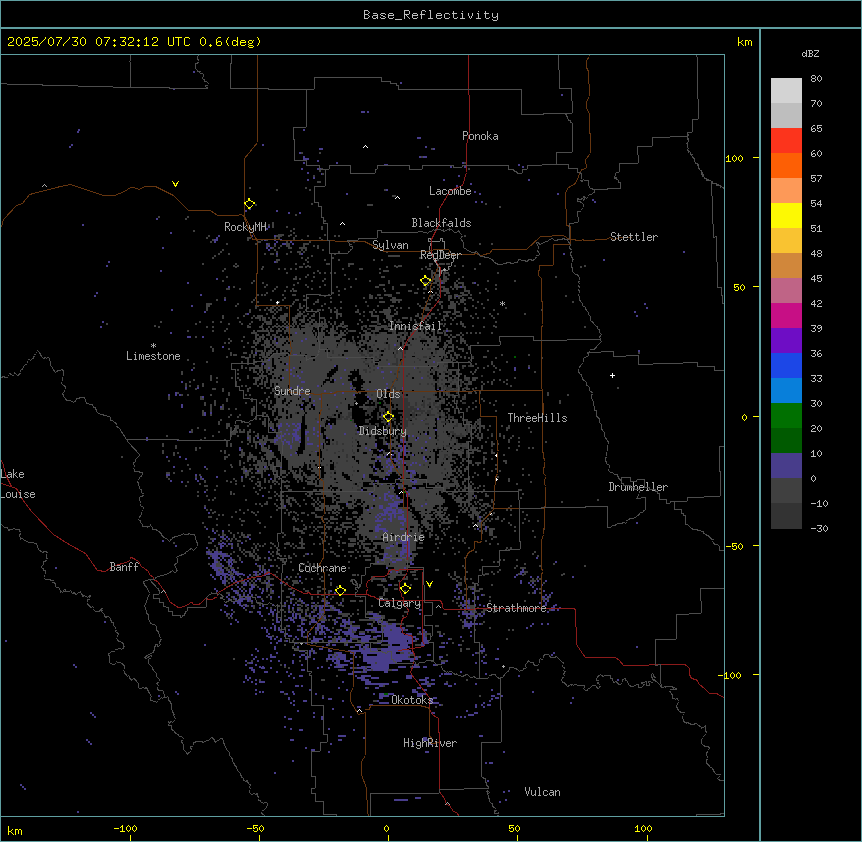
Task: Click the asterisk marker above Limestone
Action: 153,346
